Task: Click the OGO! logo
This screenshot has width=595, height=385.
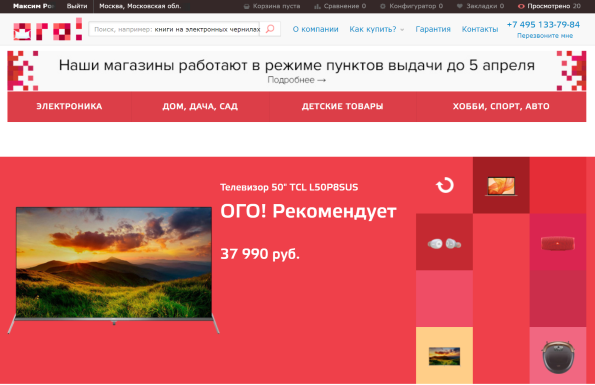Action: (x=48, y=29)
